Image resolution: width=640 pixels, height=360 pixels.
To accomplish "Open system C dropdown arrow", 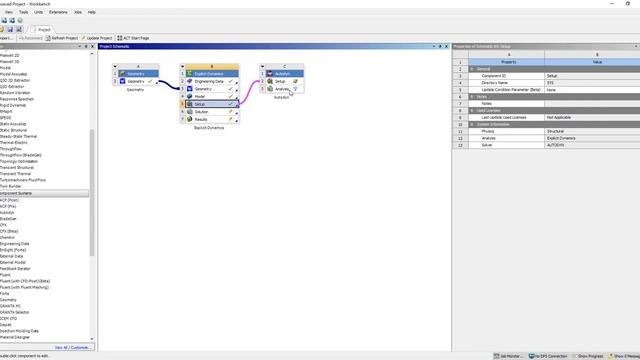I will [262, 66].
